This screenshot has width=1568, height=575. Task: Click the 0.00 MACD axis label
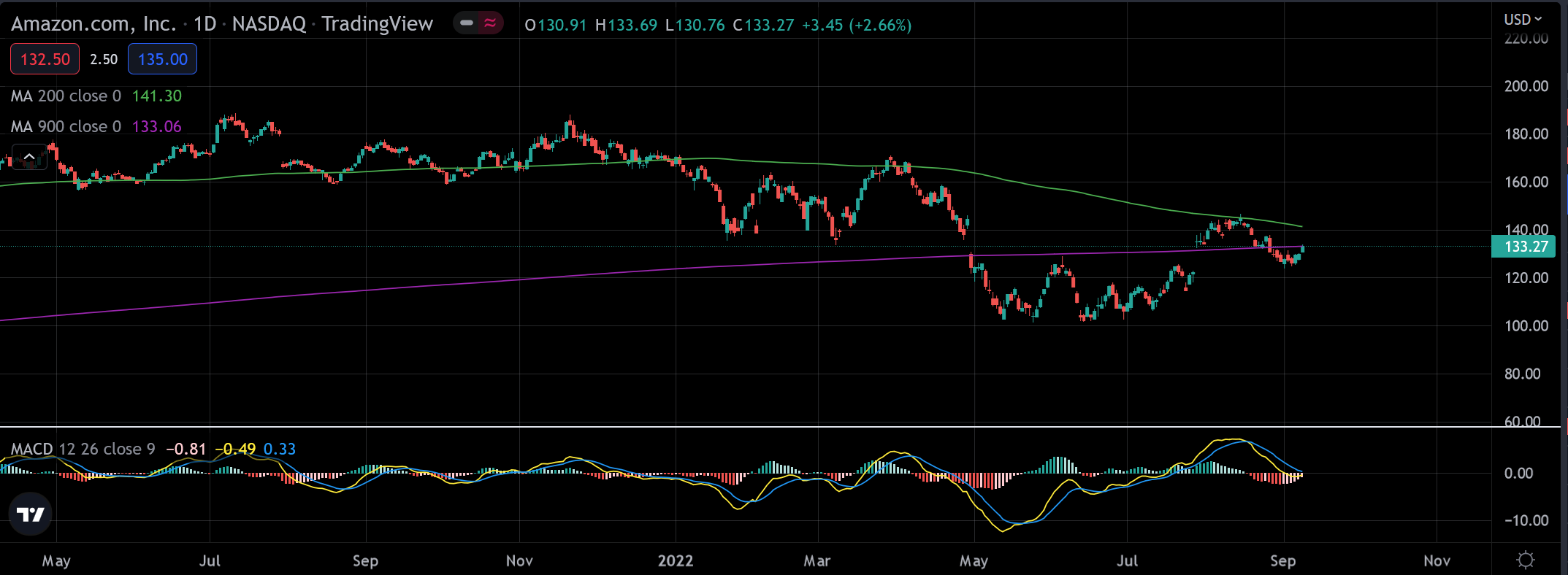point(1518,474)
